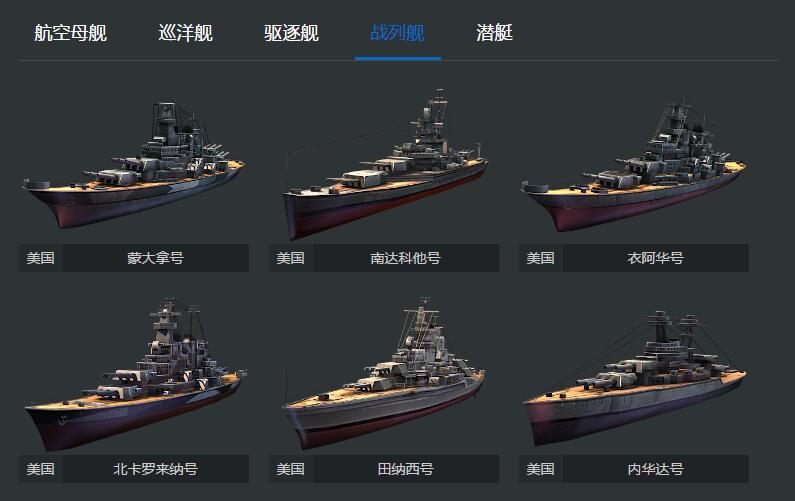Click the 北卡罗来纳号 name label
795x501 pixels.
(156, 469)
